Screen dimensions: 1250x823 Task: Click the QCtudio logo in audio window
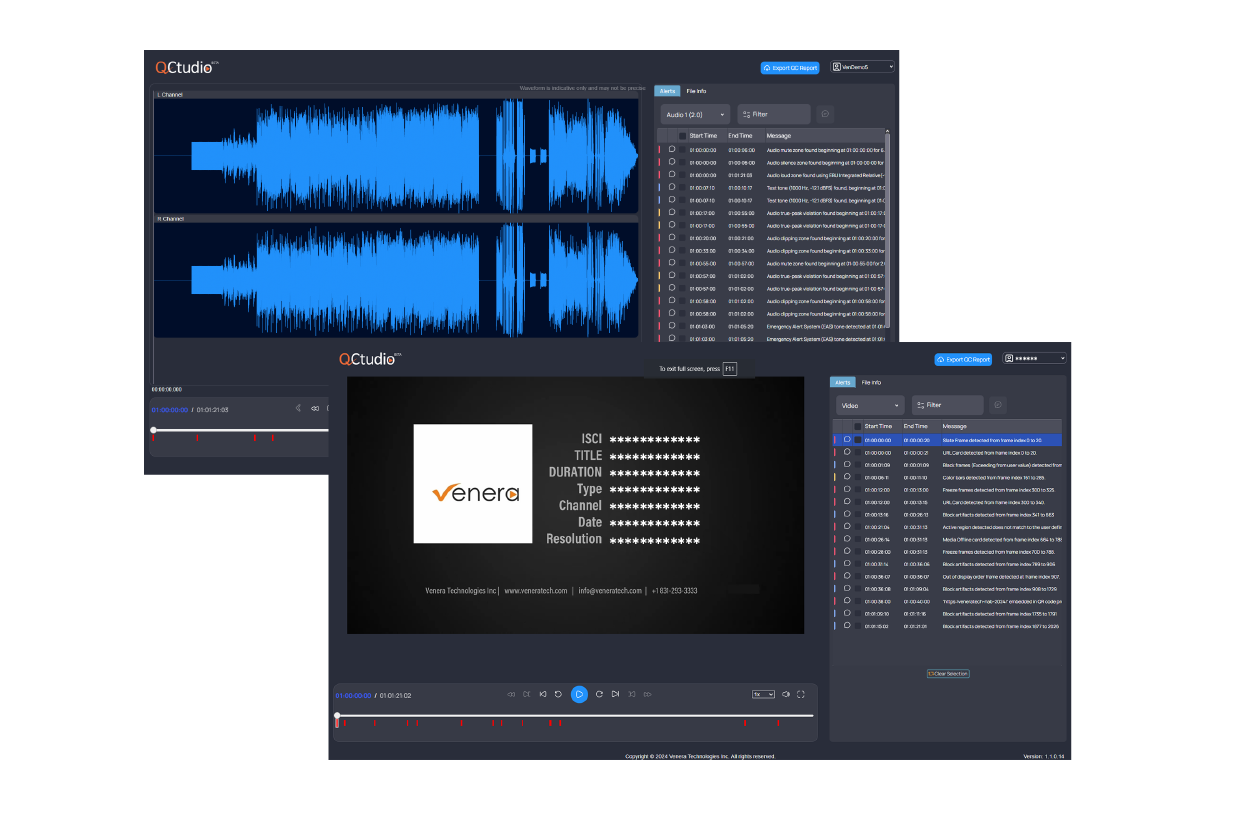coord(186,67)
